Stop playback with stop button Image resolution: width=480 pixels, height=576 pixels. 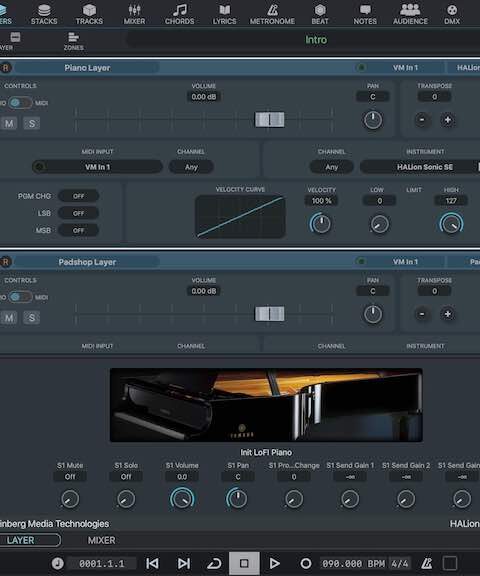tap(244, 563)
